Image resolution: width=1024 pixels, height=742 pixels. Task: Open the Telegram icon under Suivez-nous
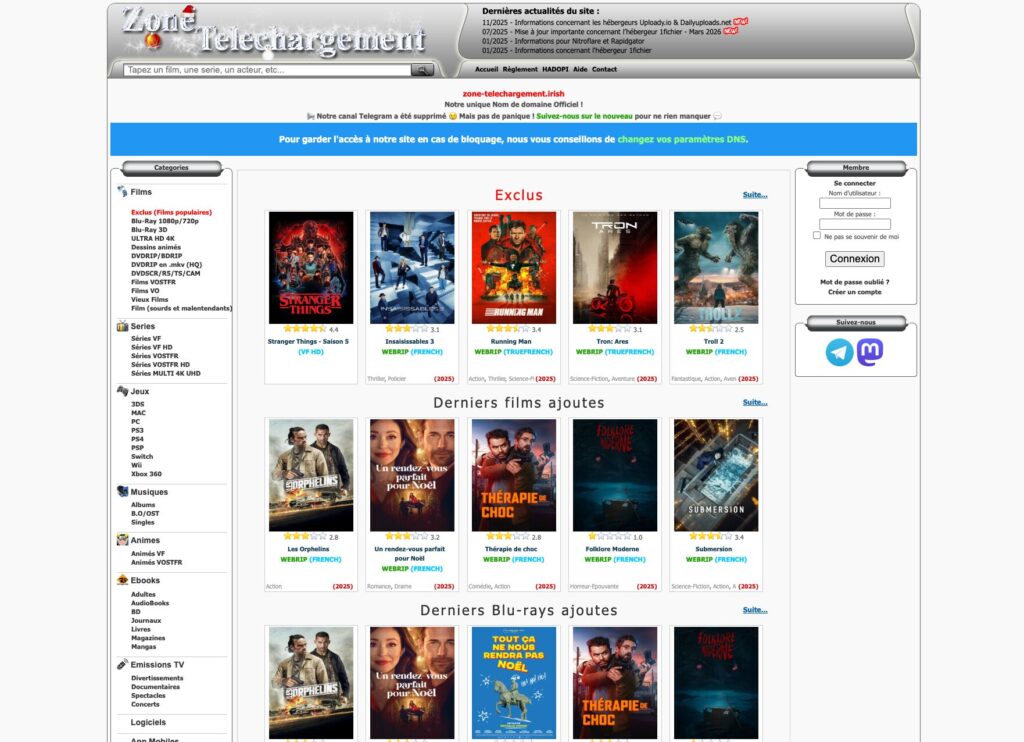point(839,352)
